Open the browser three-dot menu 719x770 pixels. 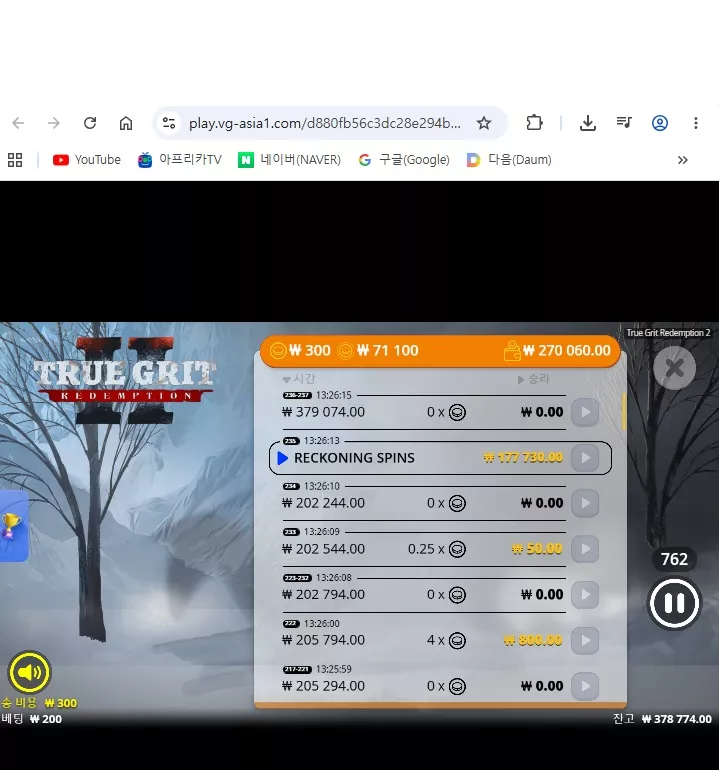[695, 123]
